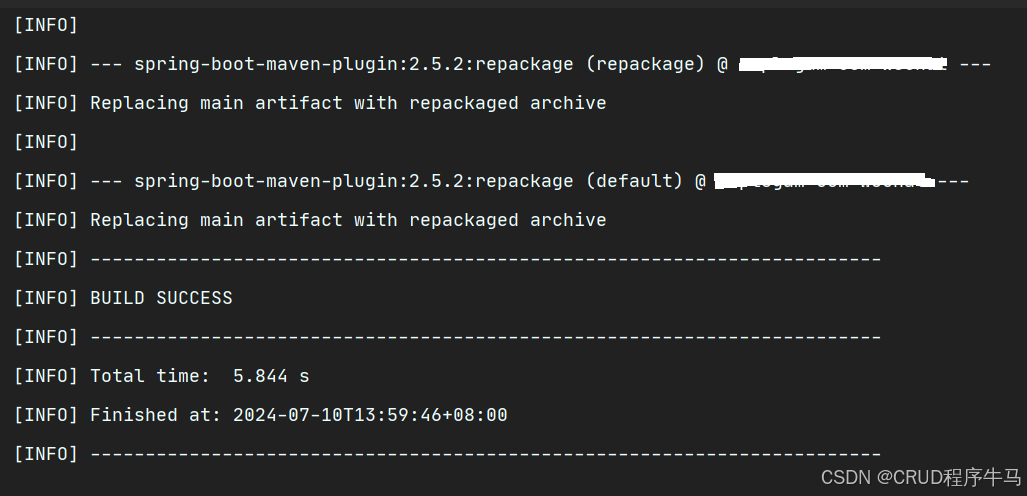1027x496 pixels.
Task: Click the topmost empty [INFO] line
Action: (x=46, y=26)
